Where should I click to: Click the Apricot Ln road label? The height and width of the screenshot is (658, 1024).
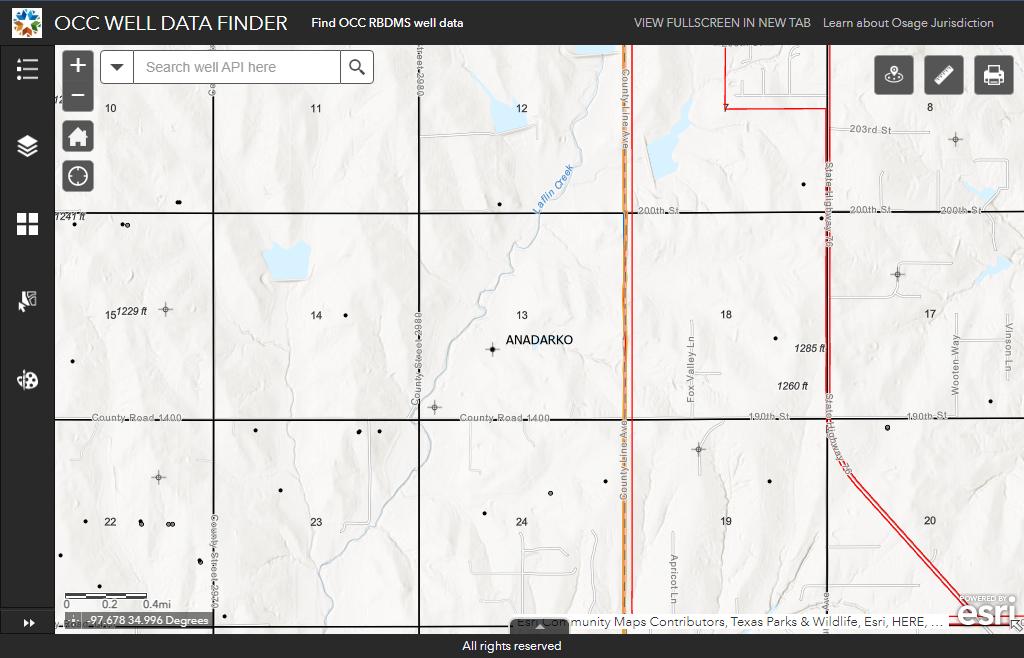(x=673, y=580)
